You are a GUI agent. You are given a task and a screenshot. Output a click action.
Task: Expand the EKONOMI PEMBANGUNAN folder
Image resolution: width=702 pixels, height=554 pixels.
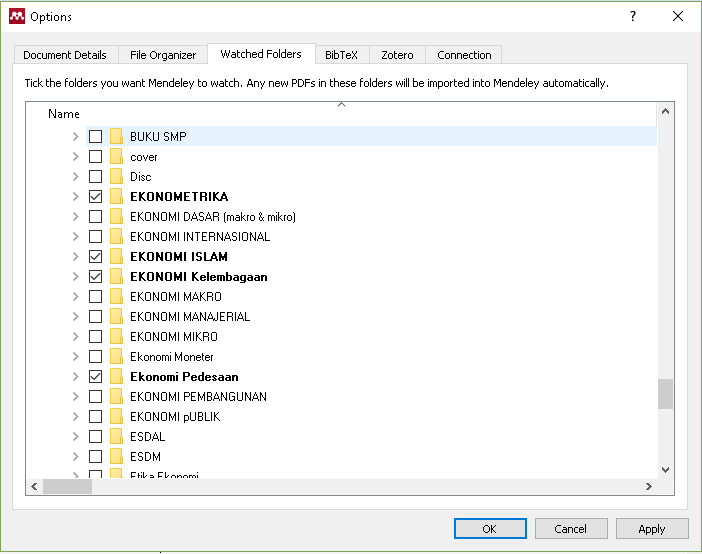click(x=75, y=397)
